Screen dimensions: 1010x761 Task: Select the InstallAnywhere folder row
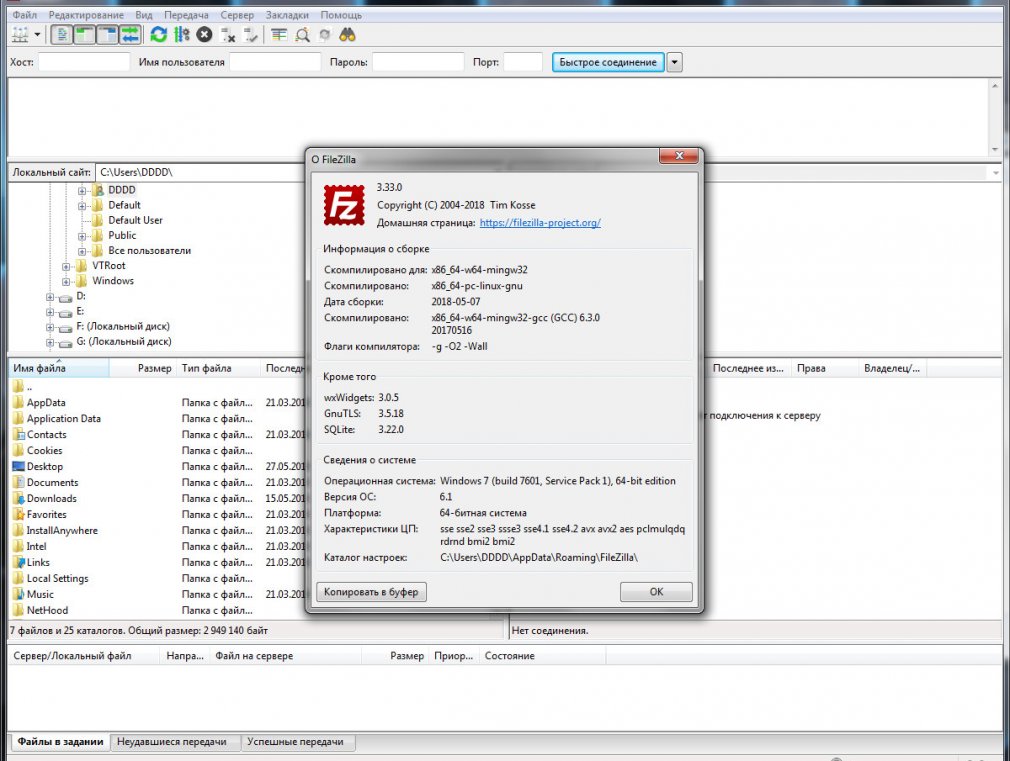[157, 530]
